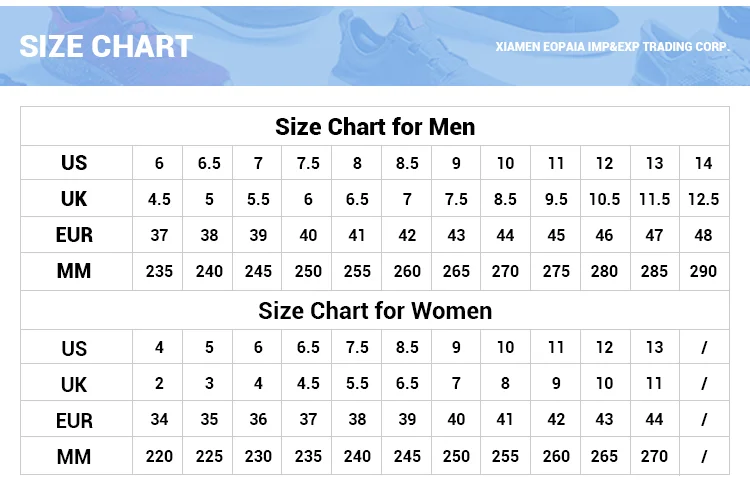Screen dimensions: 750x494
Task: Click the 270 MM cell in Women's chart
Action: [x=654, y=457]
